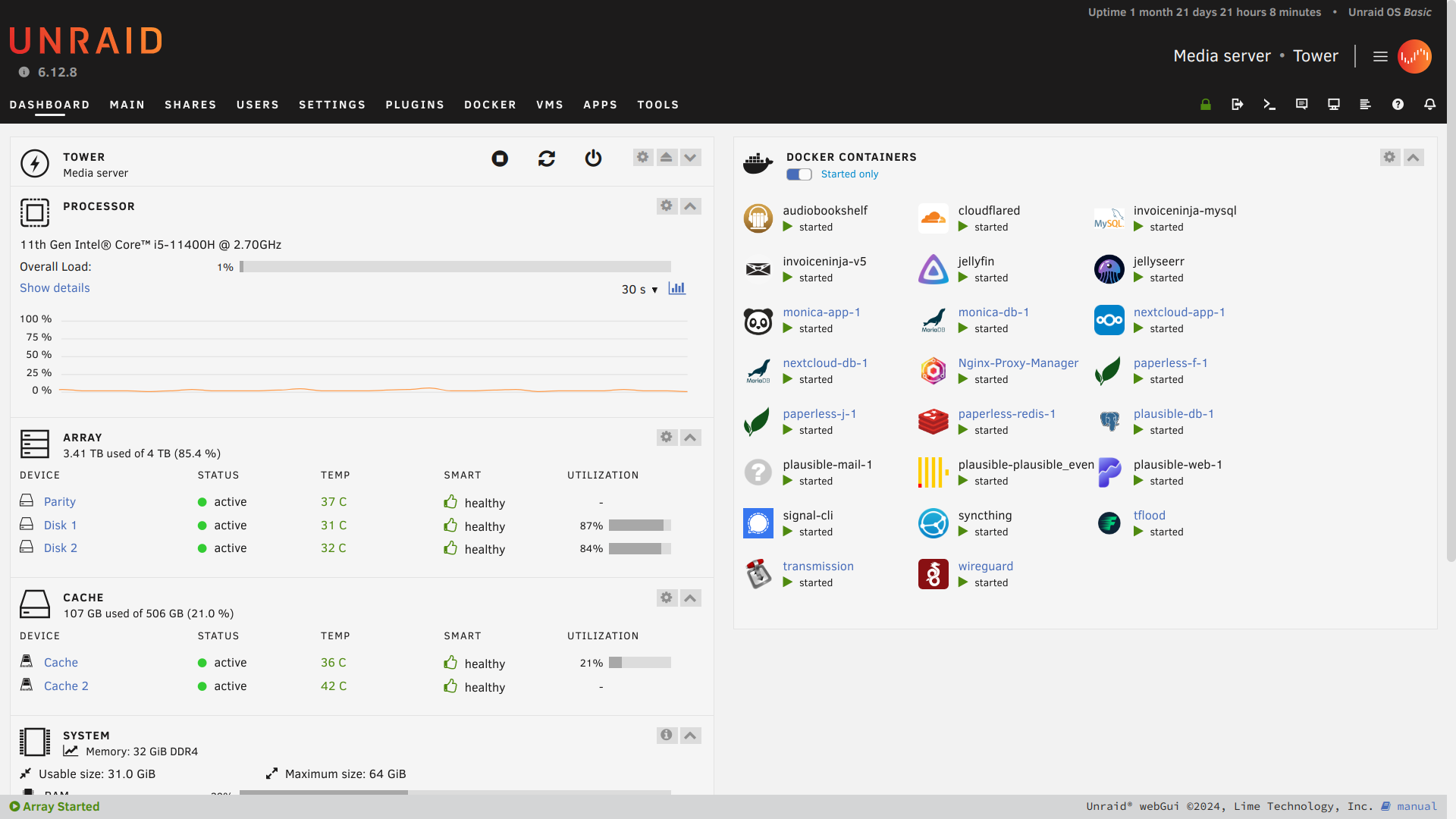Expand the Processor section details
The width and height of the screenshot is (1456, 819).
(55, 288)
